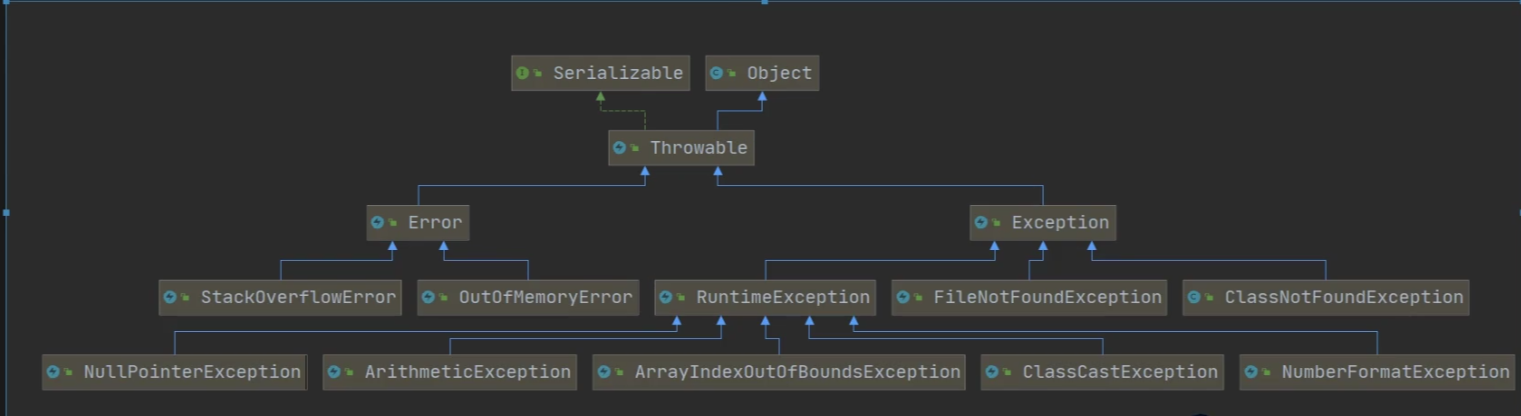Click the NullPointerException class icon
The image size is (1521, 416).
[x=53, y=372]
